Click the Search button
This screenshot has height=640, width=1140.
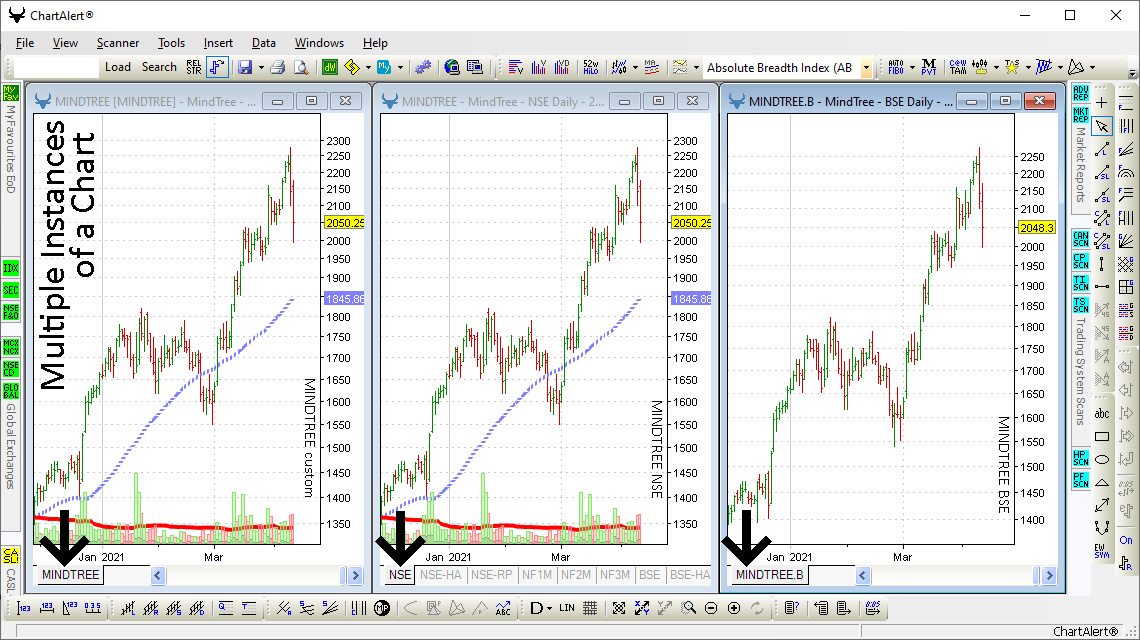(159, 67)
